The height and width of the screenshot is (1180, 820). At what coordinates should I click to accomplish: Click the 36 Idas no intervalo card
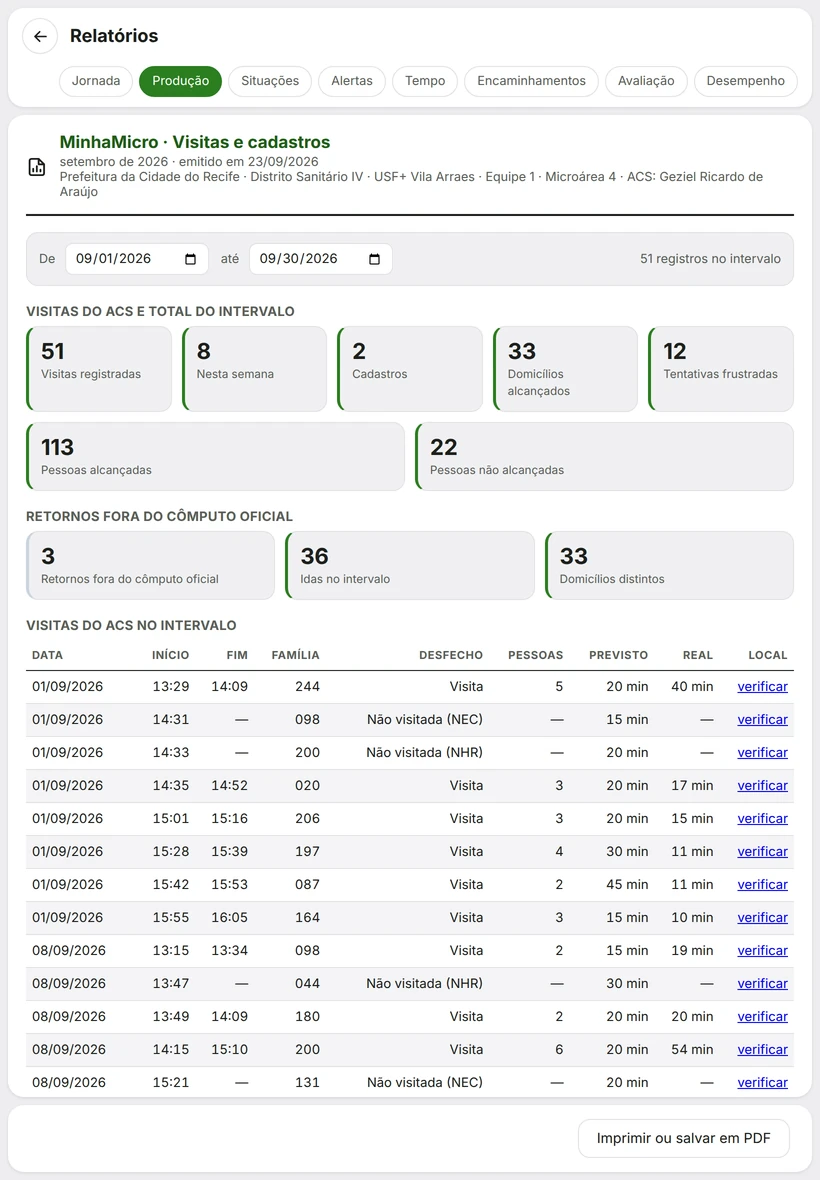[x=410, y=566]
